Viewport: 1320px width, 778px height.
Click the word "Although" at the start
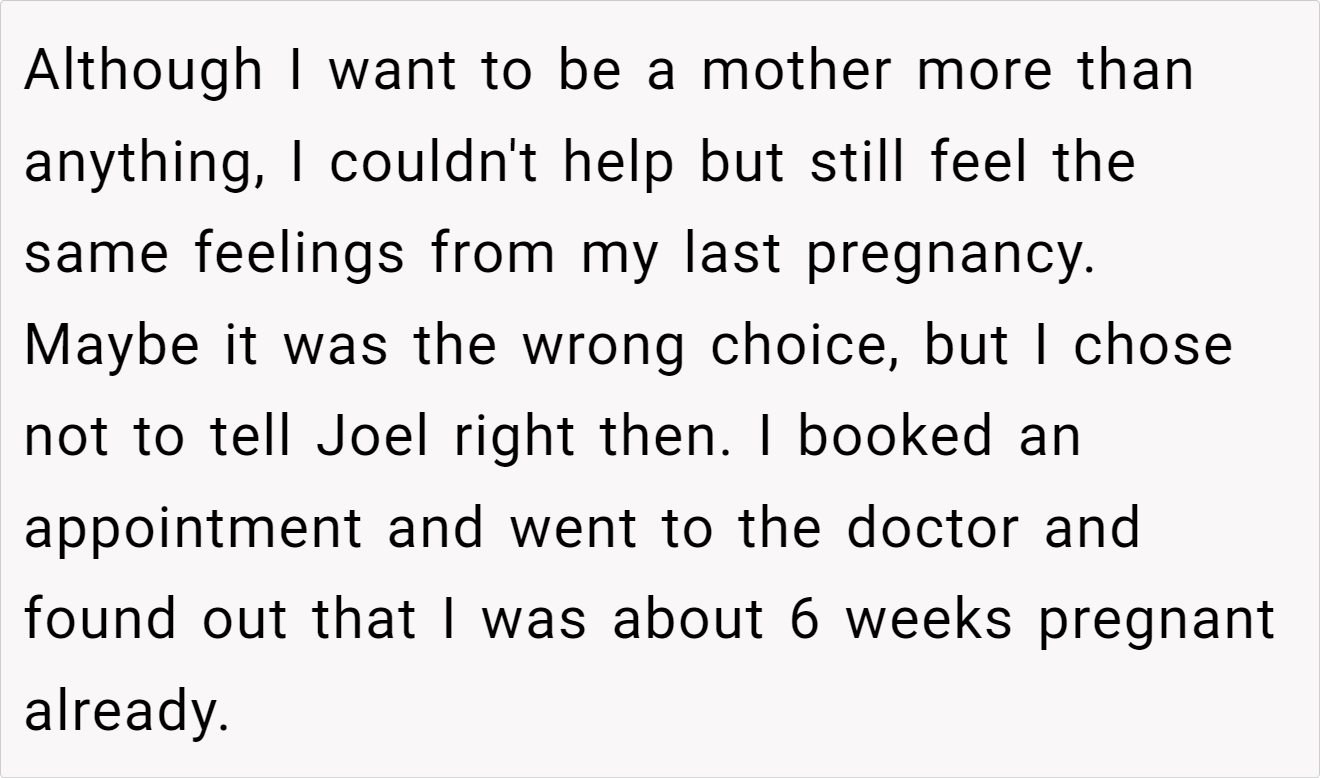click(x=142, y=72)
